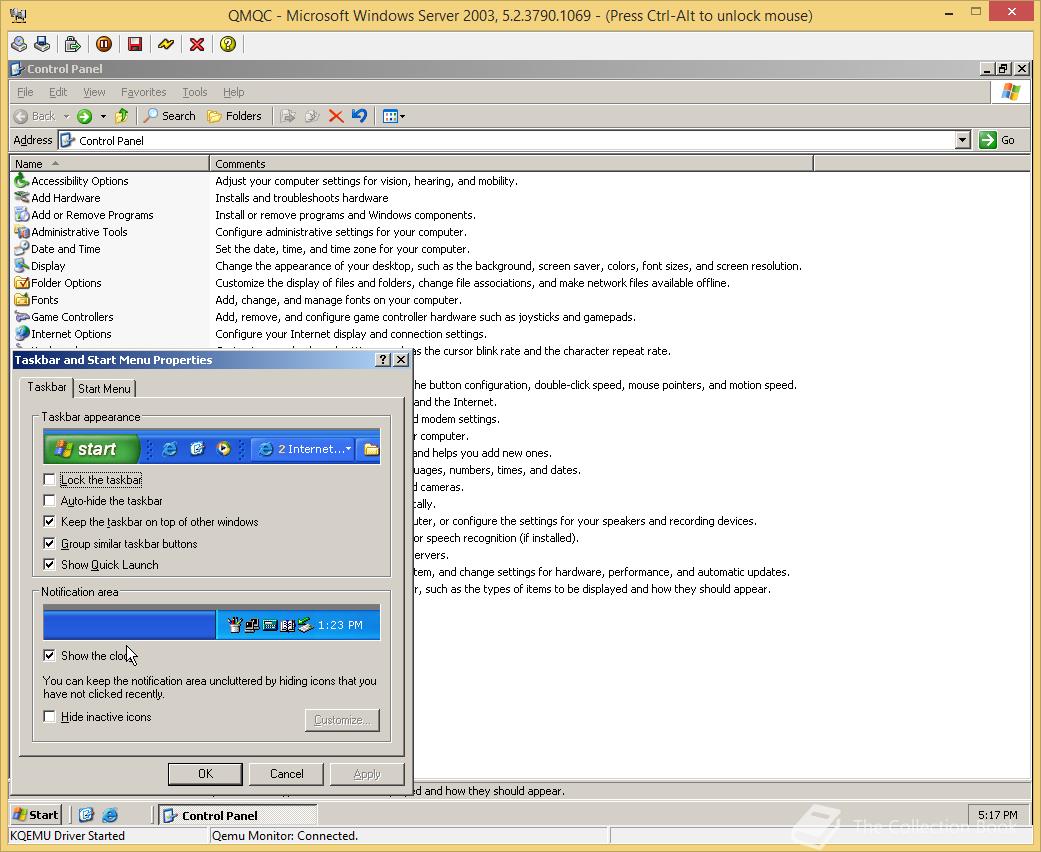Image resolution: width=1041 pixels, height=852 pixels.
Task: Click the dialog's question mark help button
Action: 382,359
